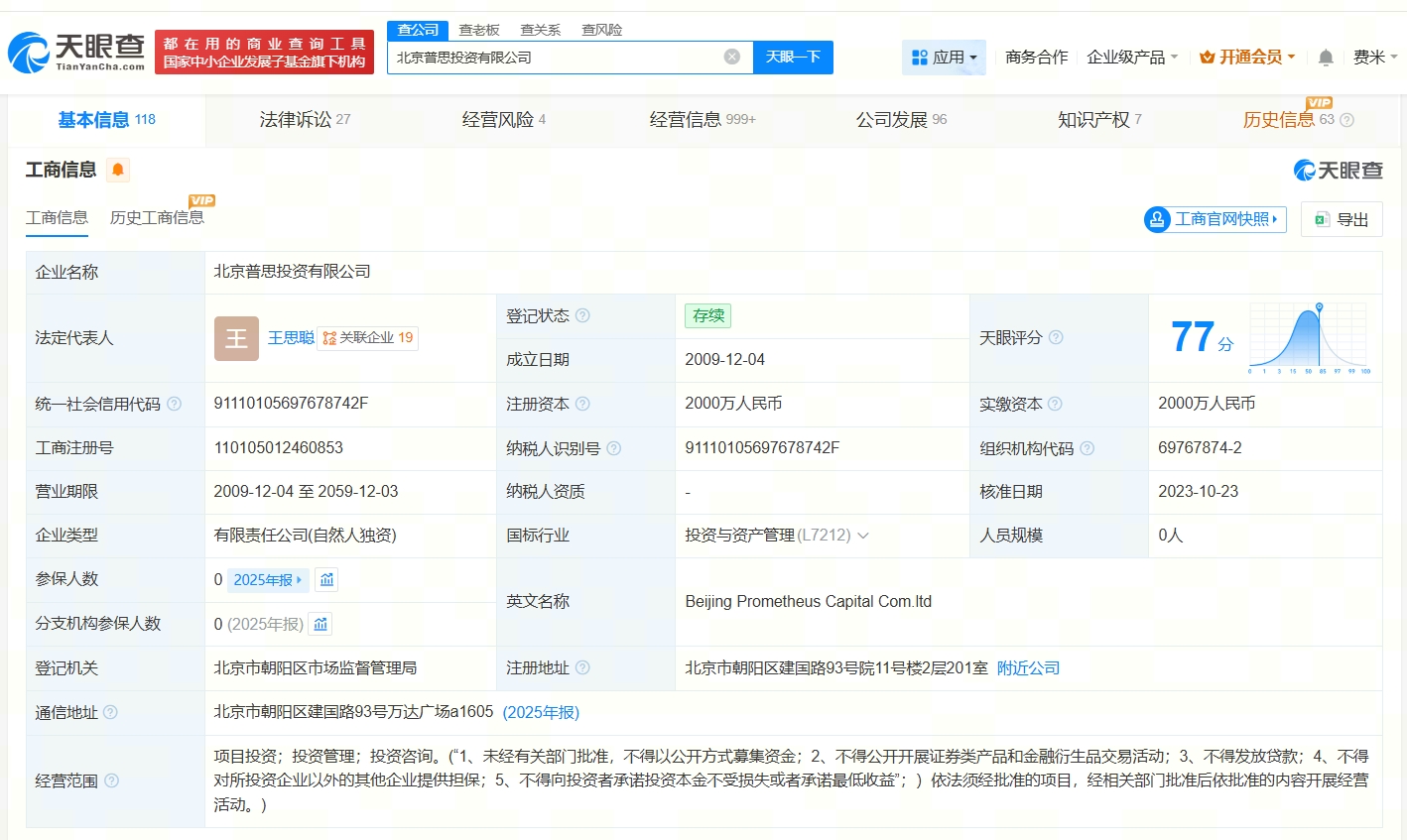Open the legal representative 王思聪 link
This screenshot has width=1407, height=840.
(x=291, y=338)
